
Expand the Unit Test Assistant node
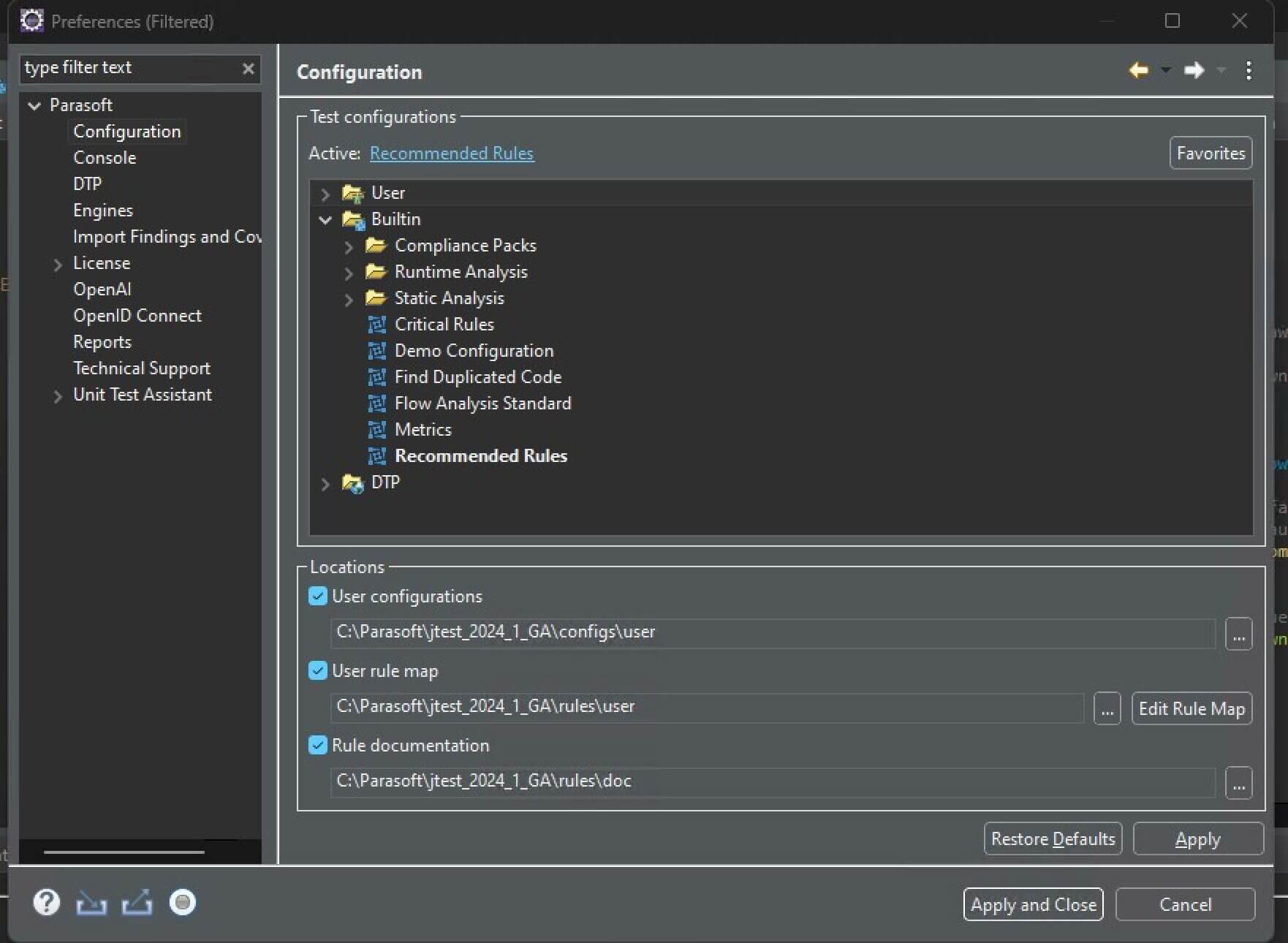58,396
